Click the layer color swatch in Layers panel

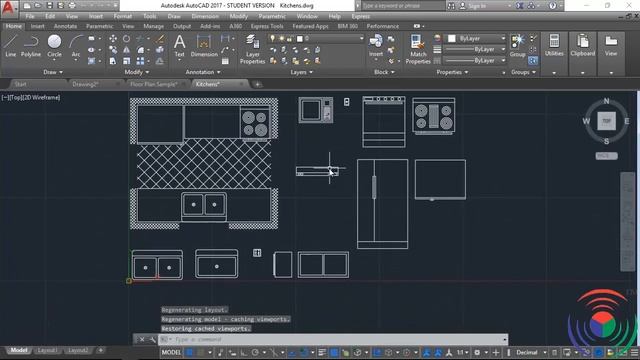pos(300,38)
